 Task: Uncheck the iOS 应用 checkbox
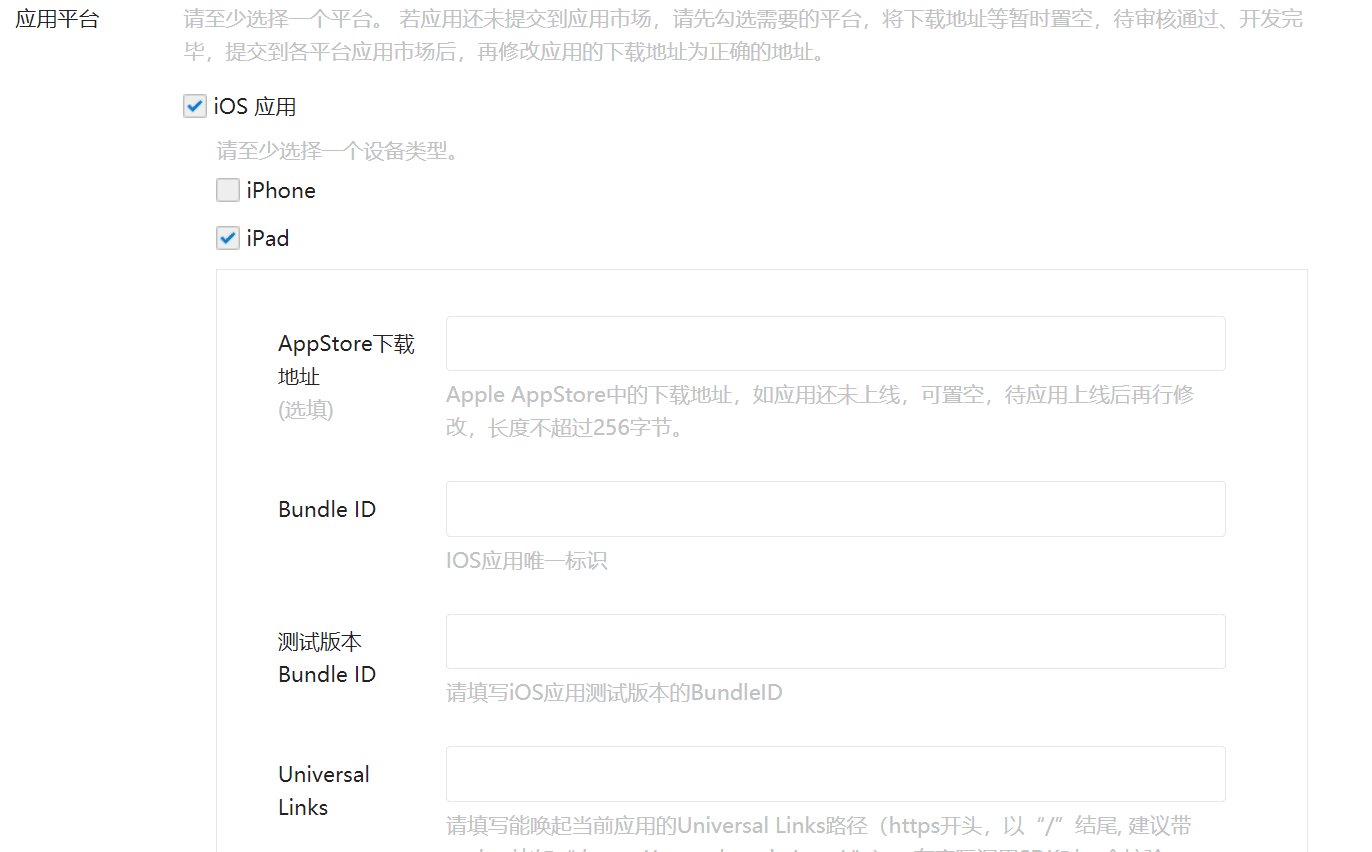click(195, 106)
